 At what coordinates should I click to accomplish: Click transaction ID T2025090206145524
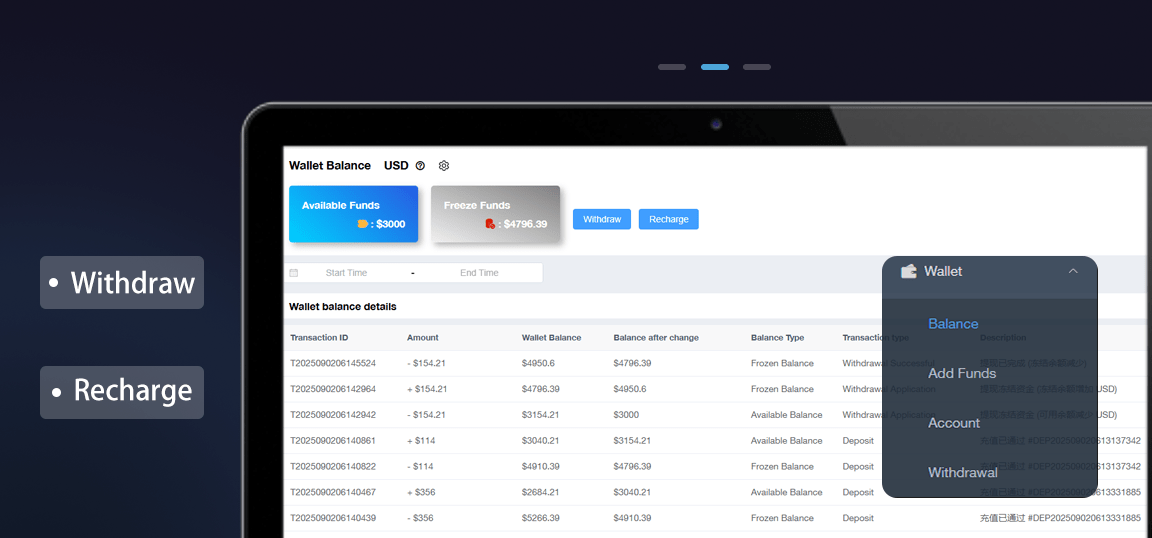[x=333, y=363]
